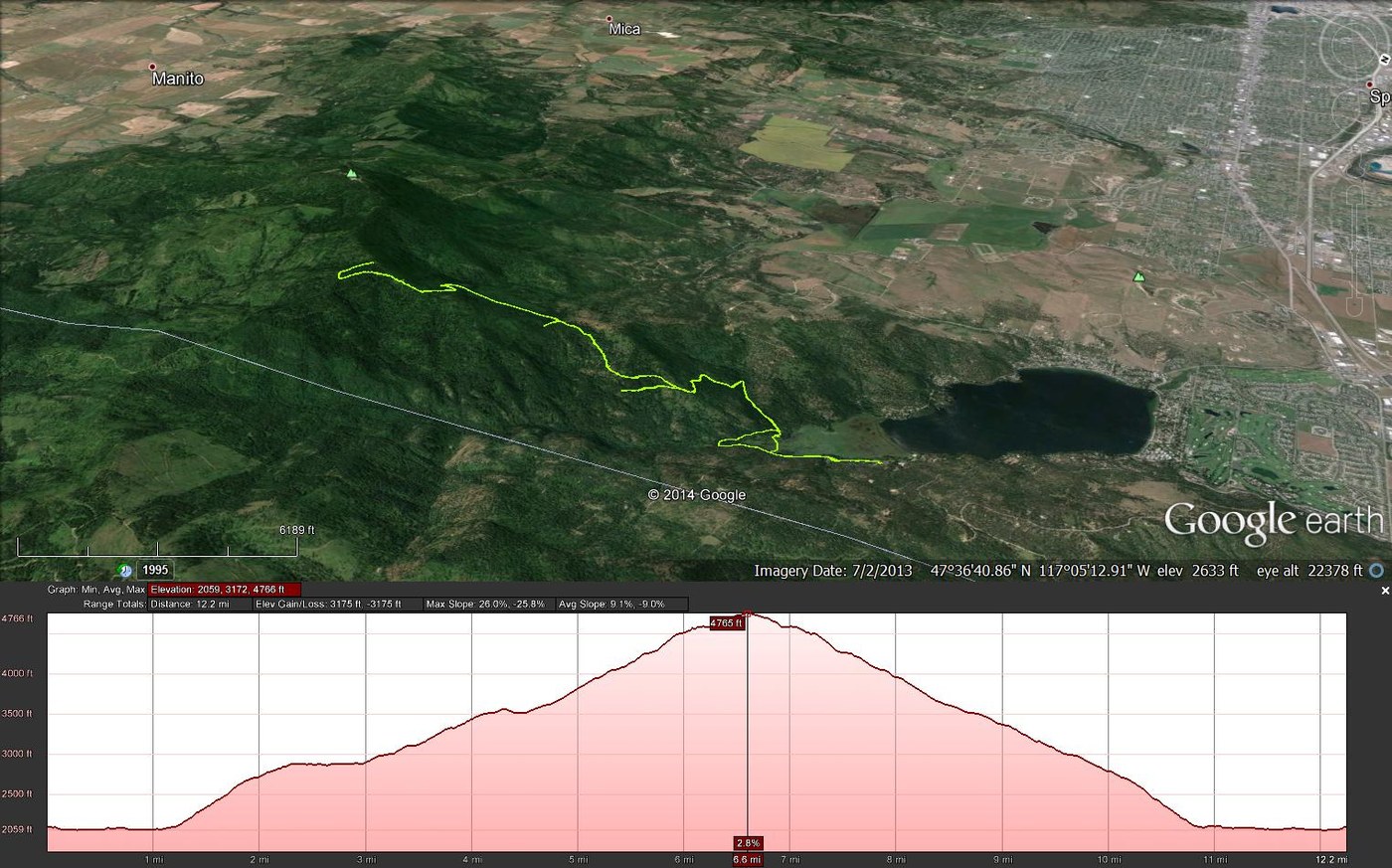Click the 6.6 mi distance marker

pyautogui.click(x=747, y=859)
